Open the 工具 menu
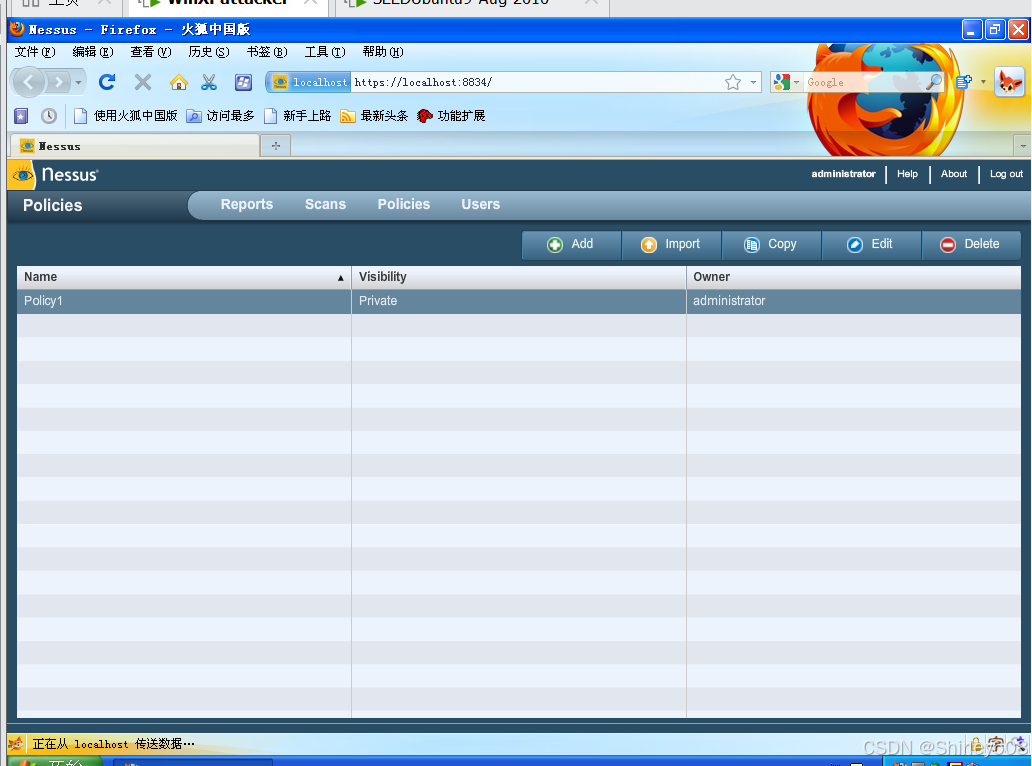Screen dimensions: 1032x766 tap(324, 52)
